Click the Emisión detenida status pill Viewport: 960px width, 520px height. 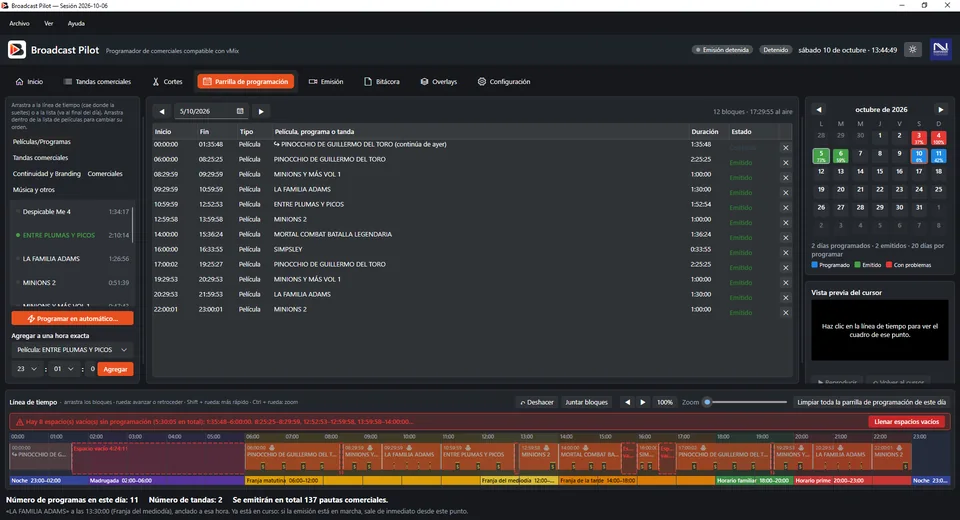point(722,50)
